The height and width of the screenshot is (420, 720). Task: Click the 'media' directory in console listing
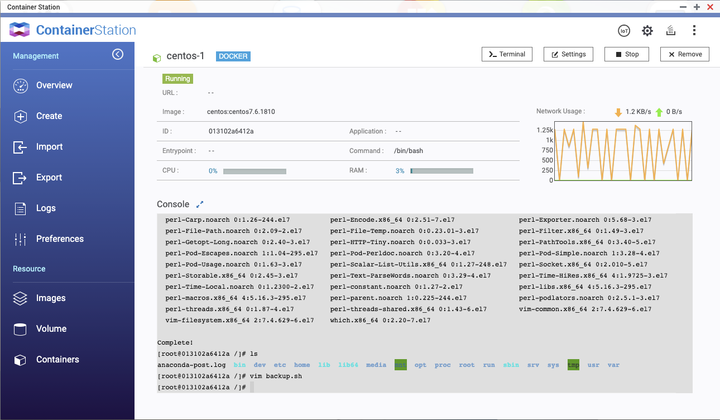[376, 365]
